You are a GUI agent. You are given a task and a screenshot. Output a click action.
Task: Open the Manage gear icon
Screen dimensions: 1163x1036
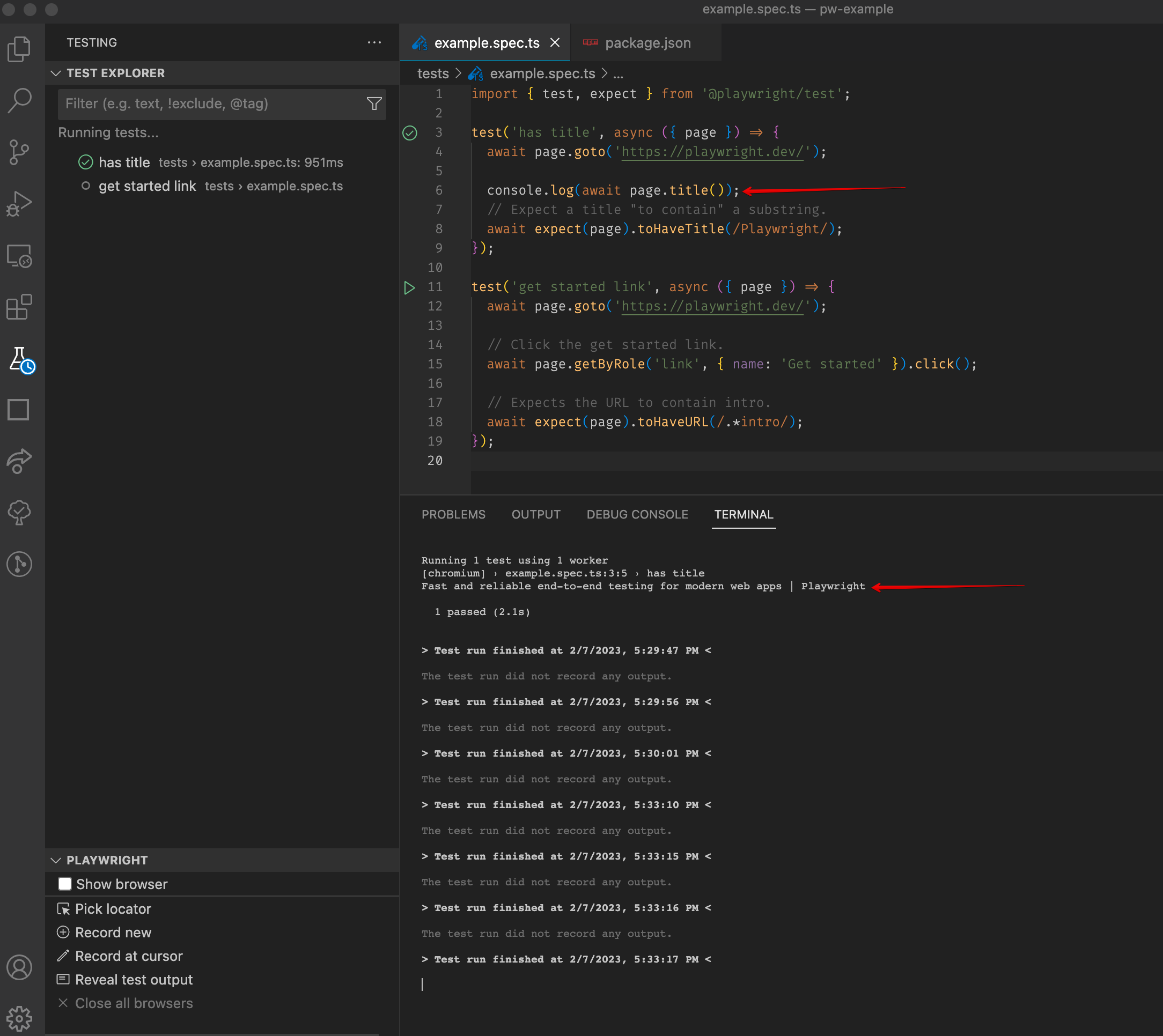(x=19, y=1018)
